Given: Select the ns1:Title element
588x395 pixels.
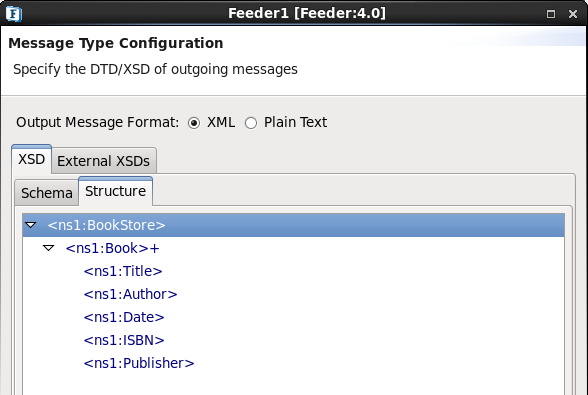Looking at the screenshot, I should click(x=123, y=271).
